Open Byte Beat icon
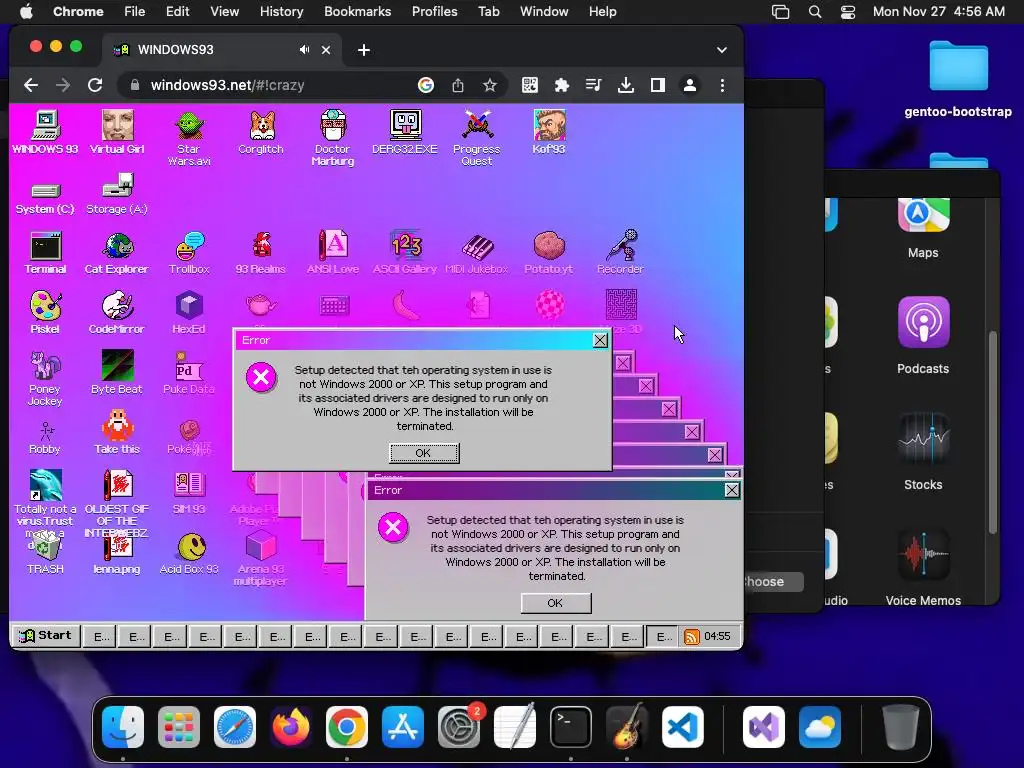Image resolution: width=1024 pixels, height=768 pixels. (117, 372)
